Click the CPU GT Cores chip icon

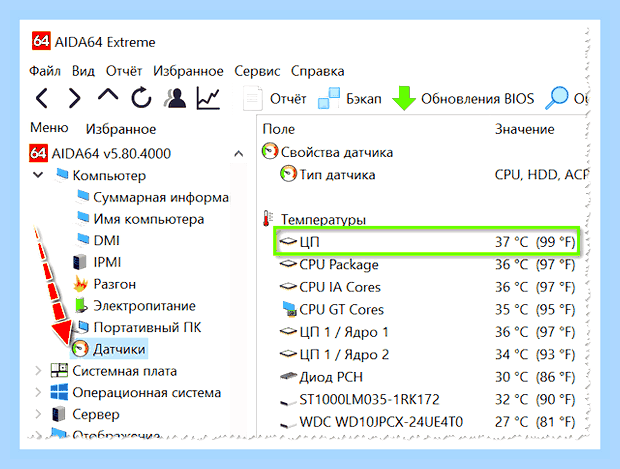(x=289, y=309)
